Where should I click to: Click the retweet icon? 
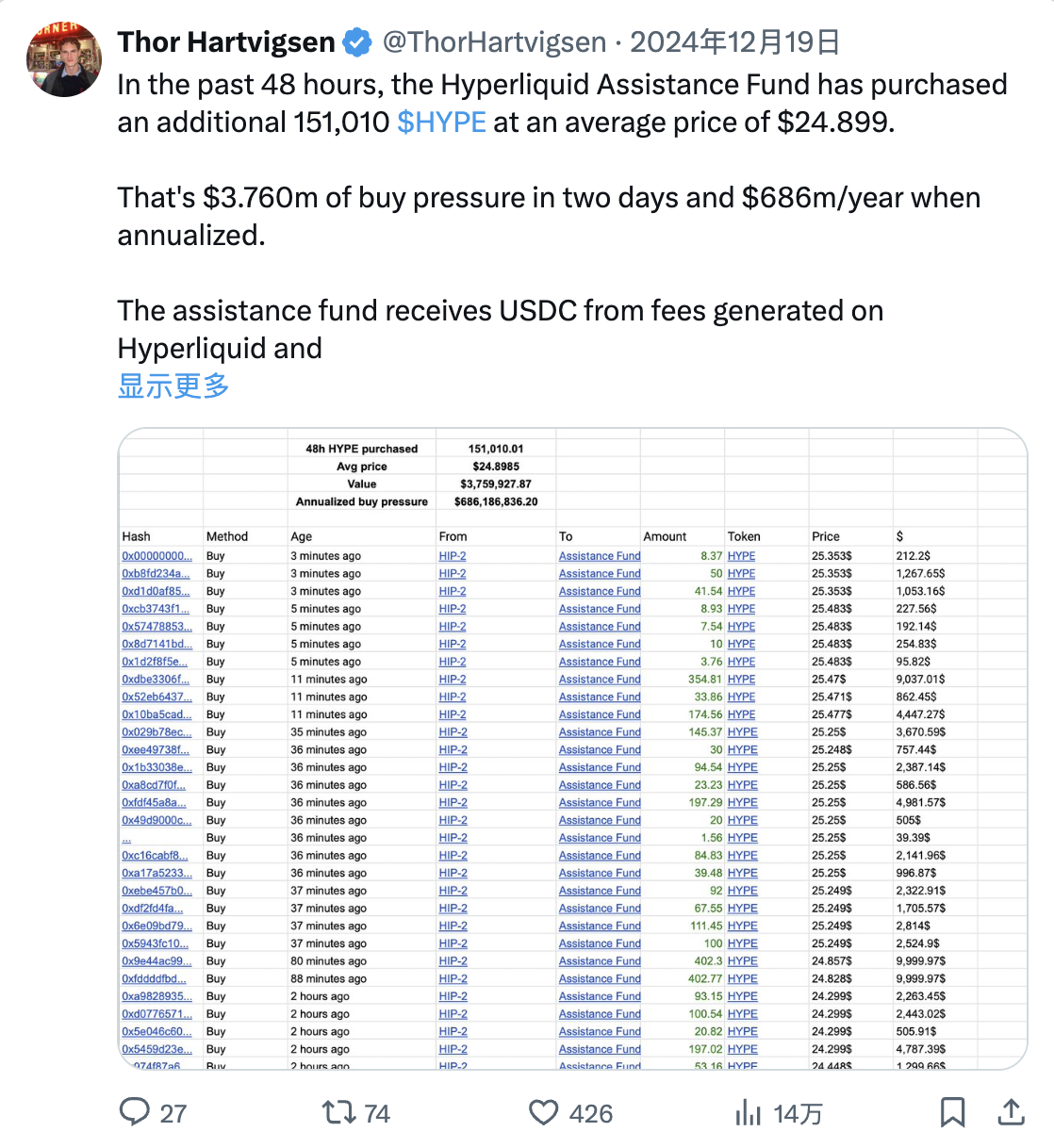[338, 1112]
